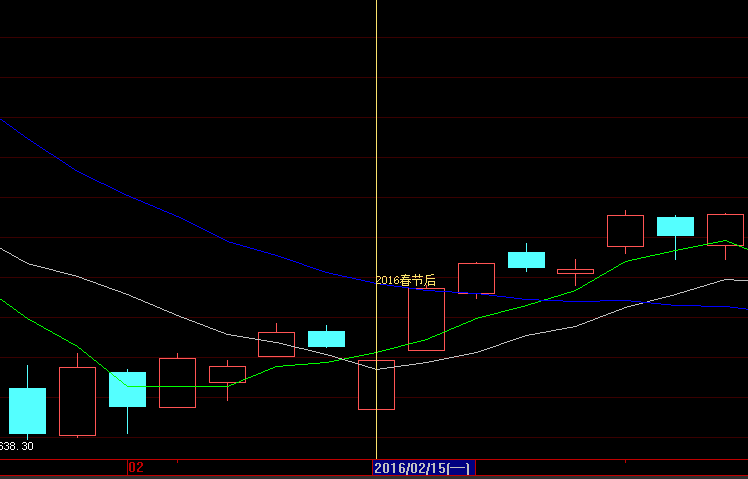Click the red candle crossing the blue line
The image size is (748, 479).
coord(476,278)
